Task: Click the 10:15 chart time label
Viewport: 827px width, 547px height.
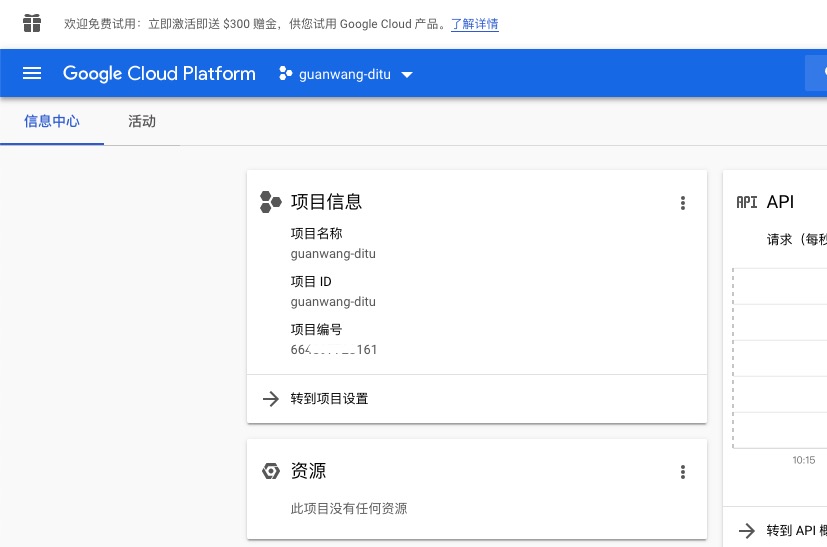Action: click(803, 460)
